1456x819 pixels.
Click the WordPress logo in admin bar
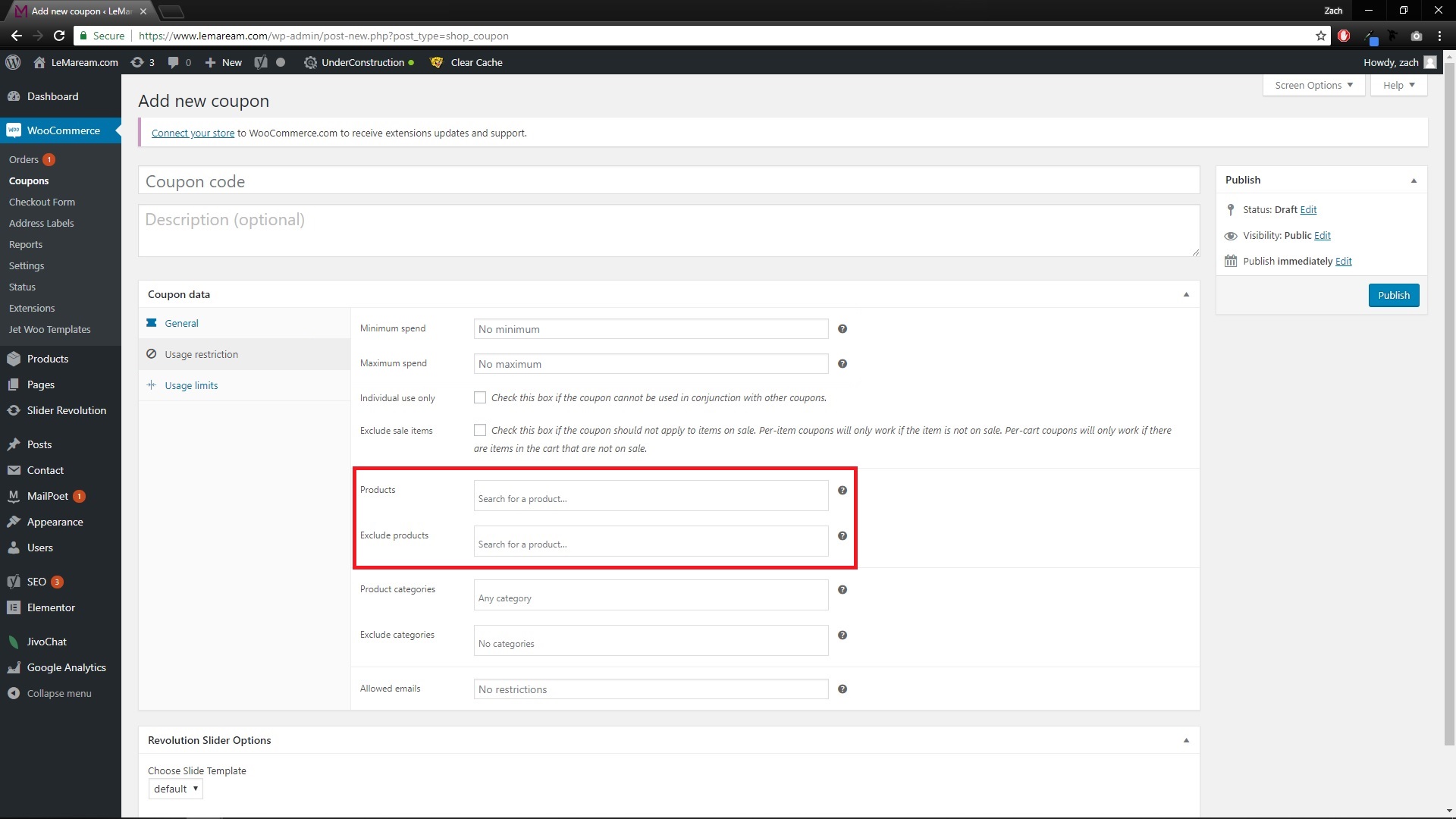[13, 62]
